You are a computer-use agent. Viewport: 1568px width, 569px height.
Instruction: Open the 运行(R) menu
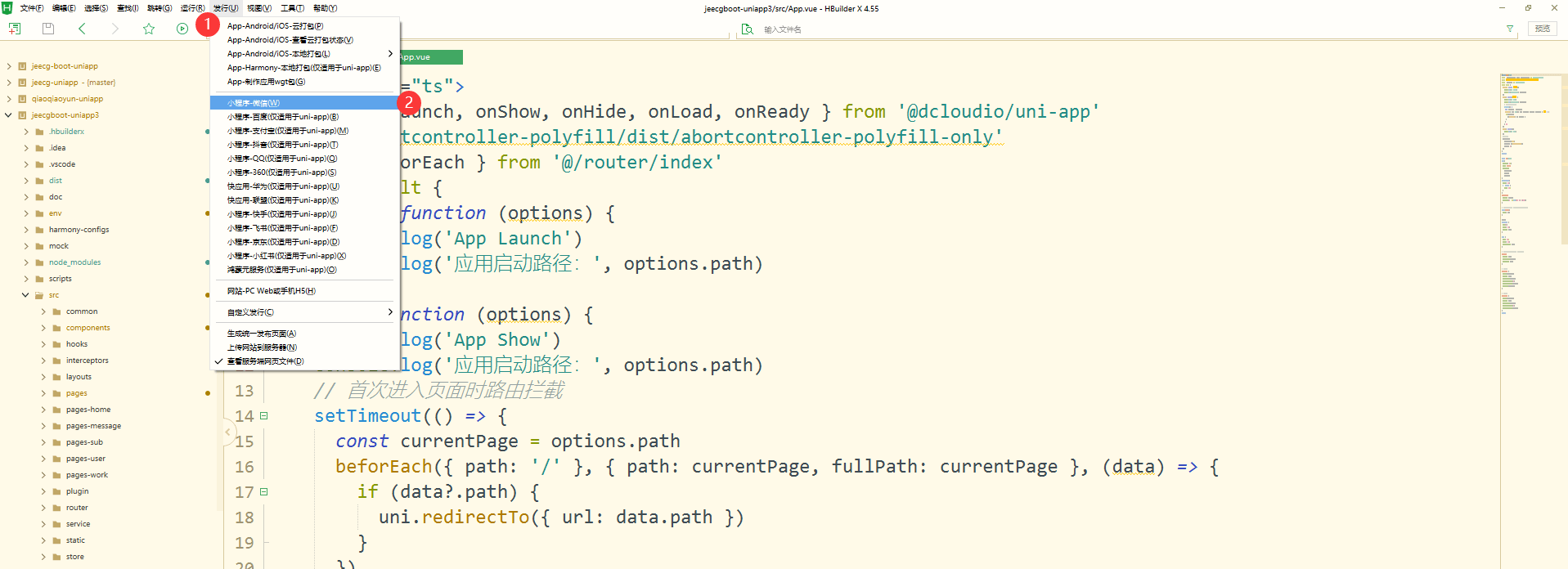[192, 8]
